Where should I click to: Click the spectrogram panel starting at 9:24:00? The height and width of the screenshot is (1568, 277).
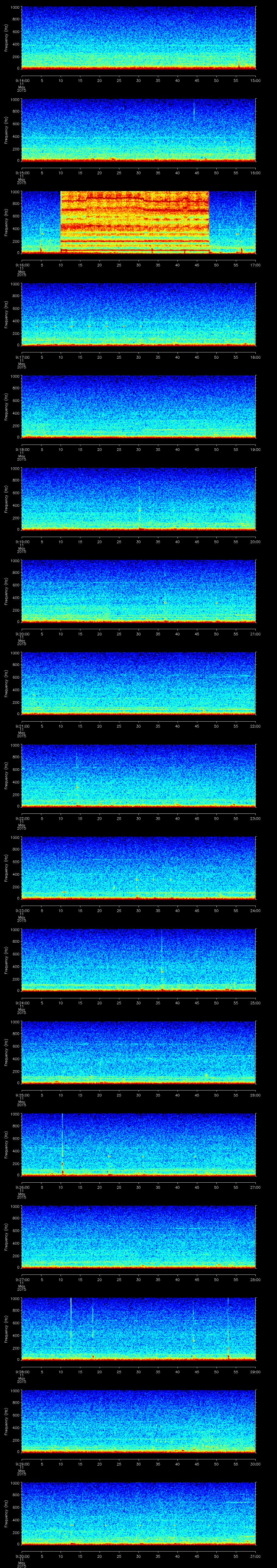point(138,960)
